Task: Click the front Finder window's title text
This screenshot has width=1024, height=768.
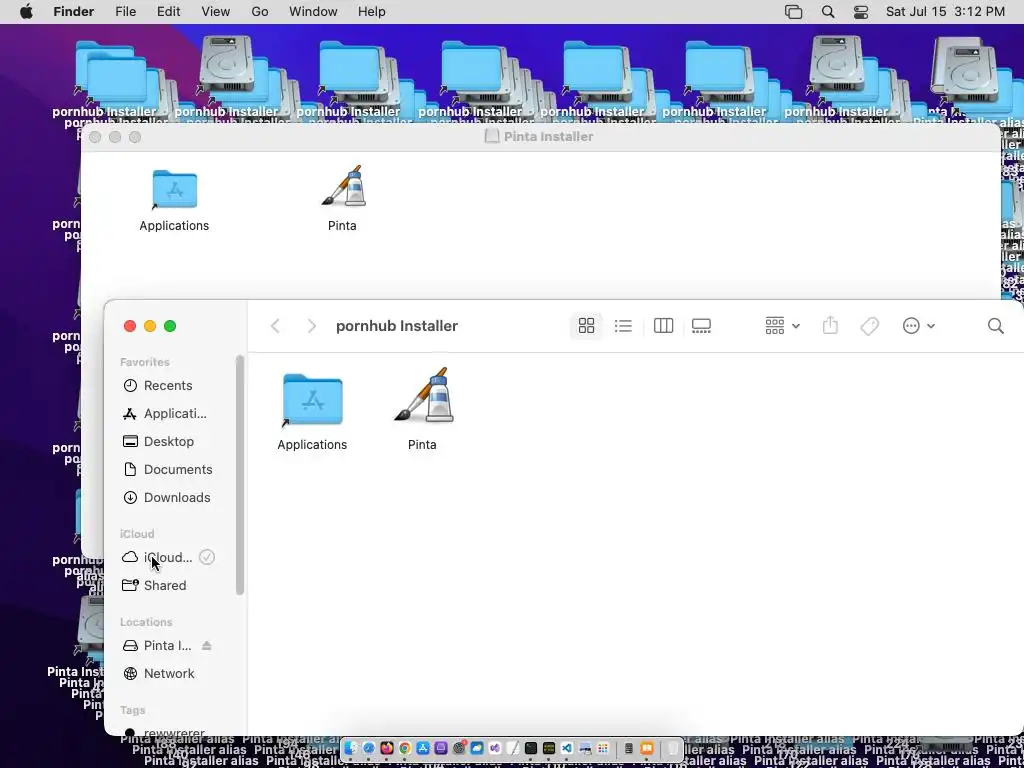Action: click(x=396, y=326)
